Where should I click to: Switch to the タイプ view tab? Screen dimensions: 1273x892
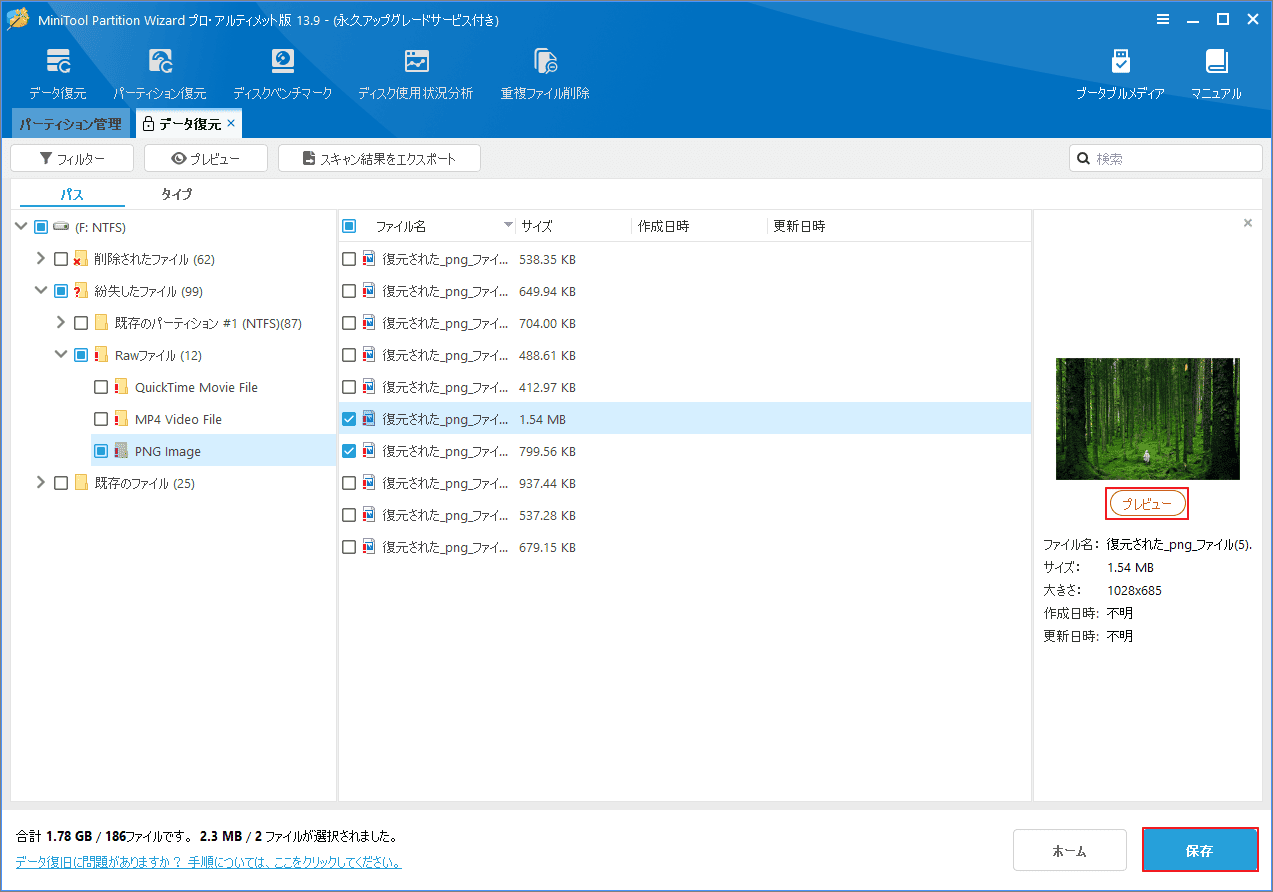[x=176, y=194]
